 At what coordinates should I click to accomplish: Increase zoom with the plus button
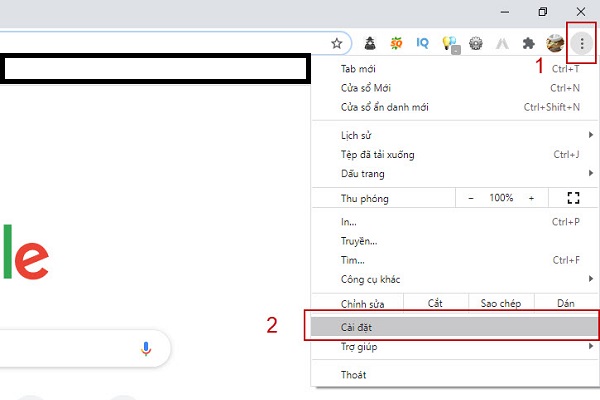pos(531,198)
